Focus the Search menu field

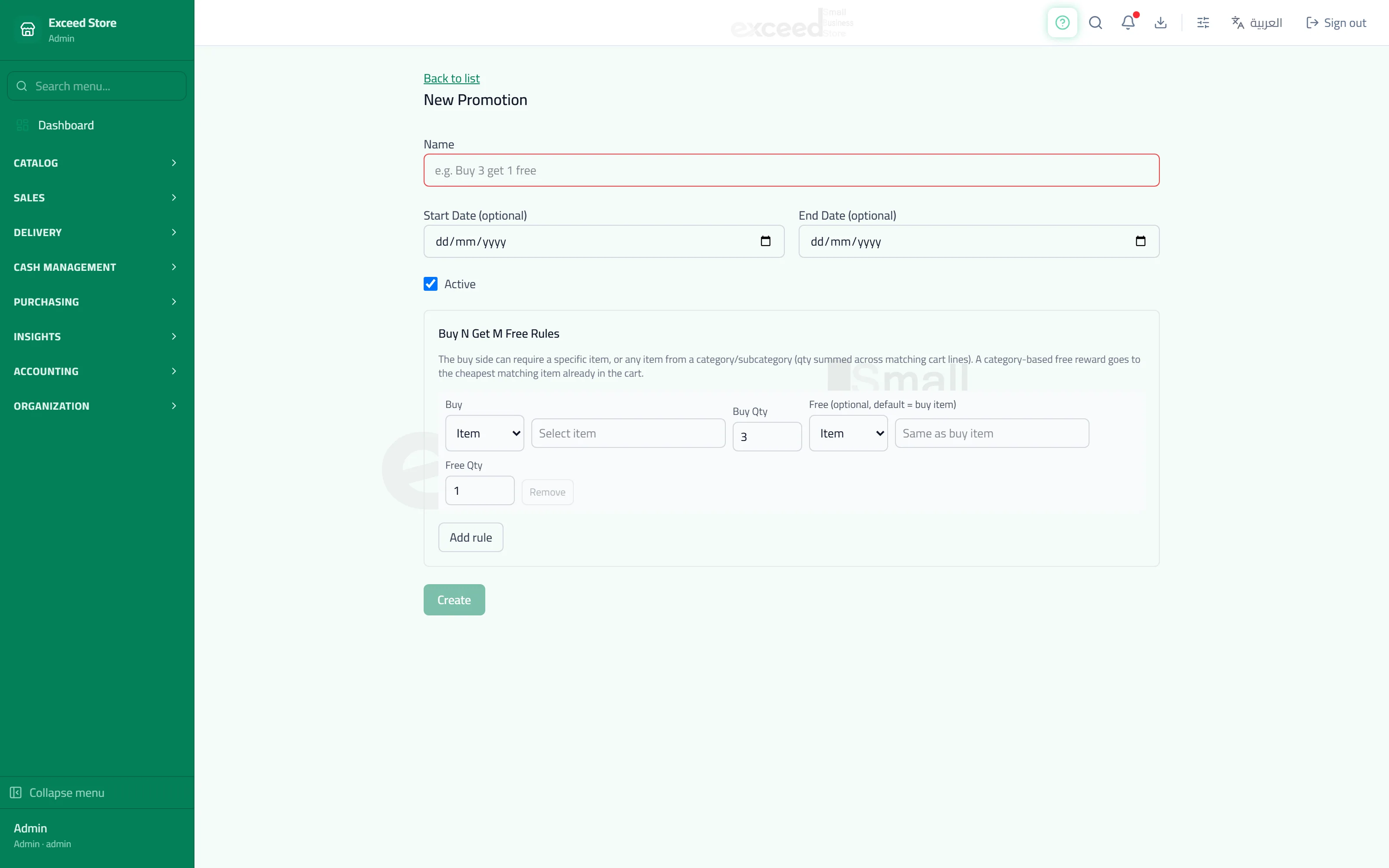(96, 86)
